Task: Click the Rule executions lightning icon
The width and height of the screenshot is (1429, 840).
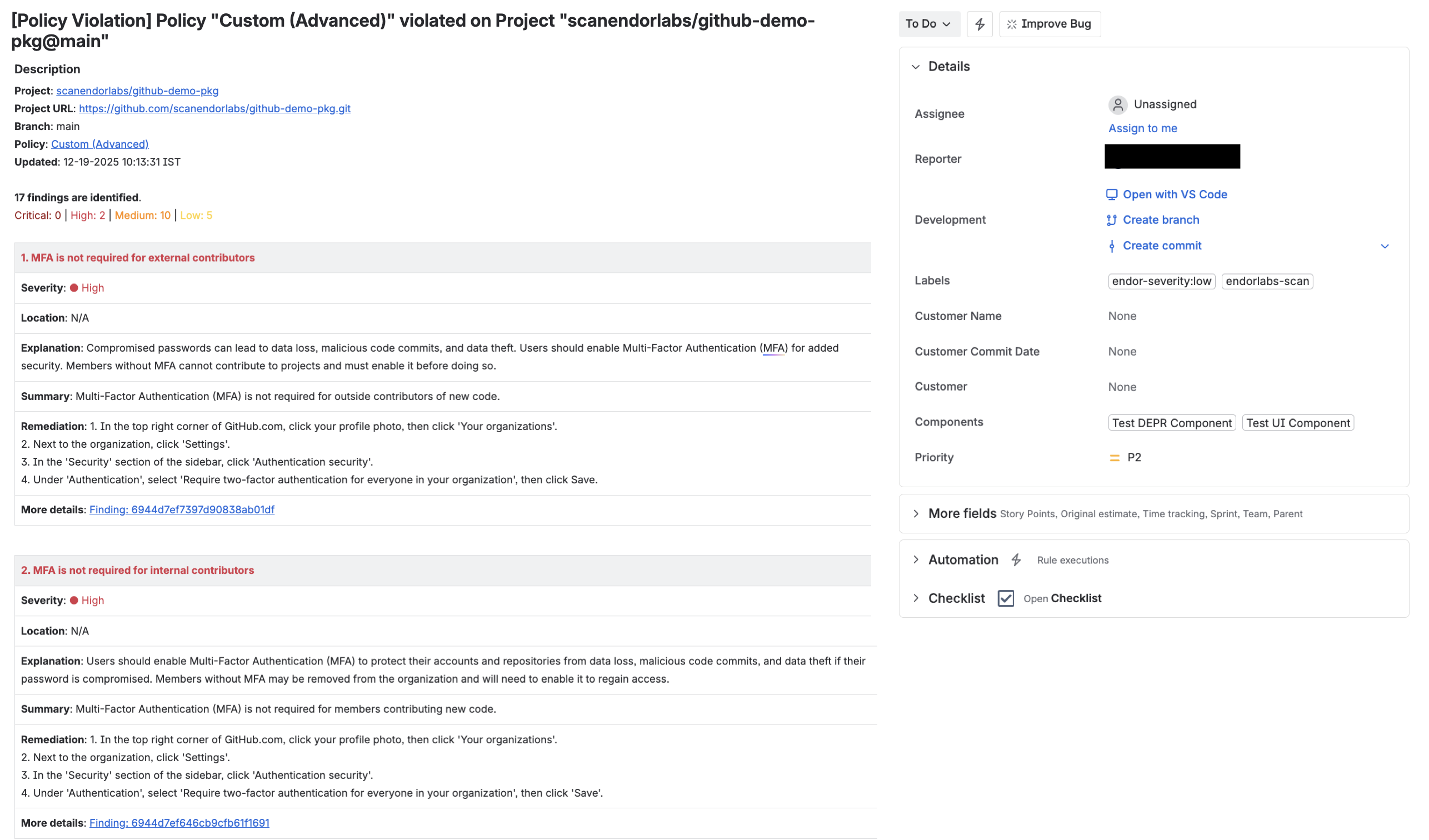Action: click(x=1016, y=560)
